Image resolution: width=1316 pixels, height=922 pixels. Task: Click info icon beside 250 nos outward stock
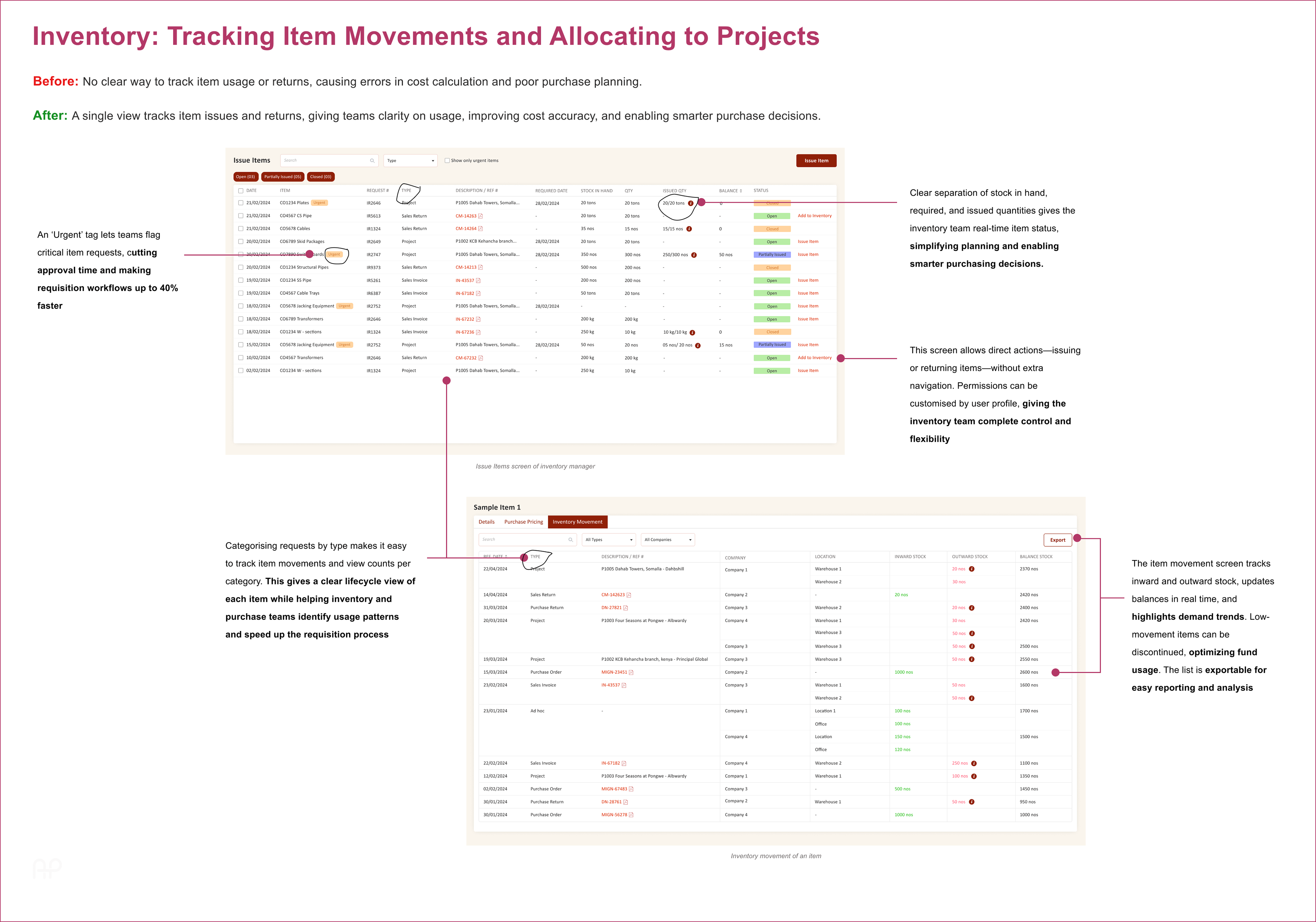[974, 763]
